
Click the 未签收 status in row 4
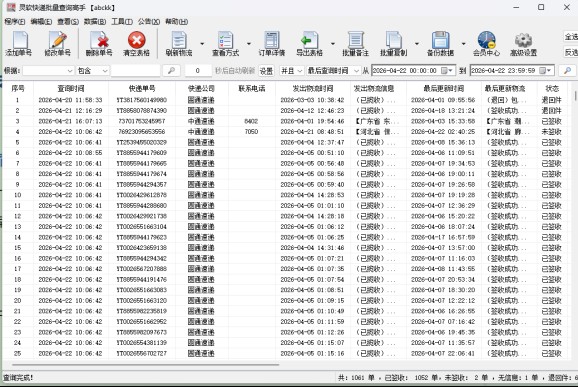coord(551,132)
